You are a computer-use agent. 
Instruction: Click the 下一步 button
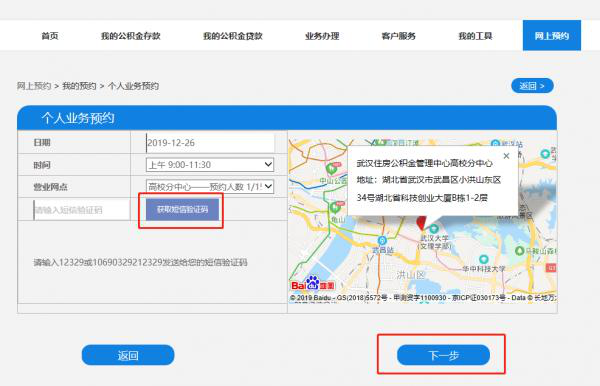tap(443, 355)
